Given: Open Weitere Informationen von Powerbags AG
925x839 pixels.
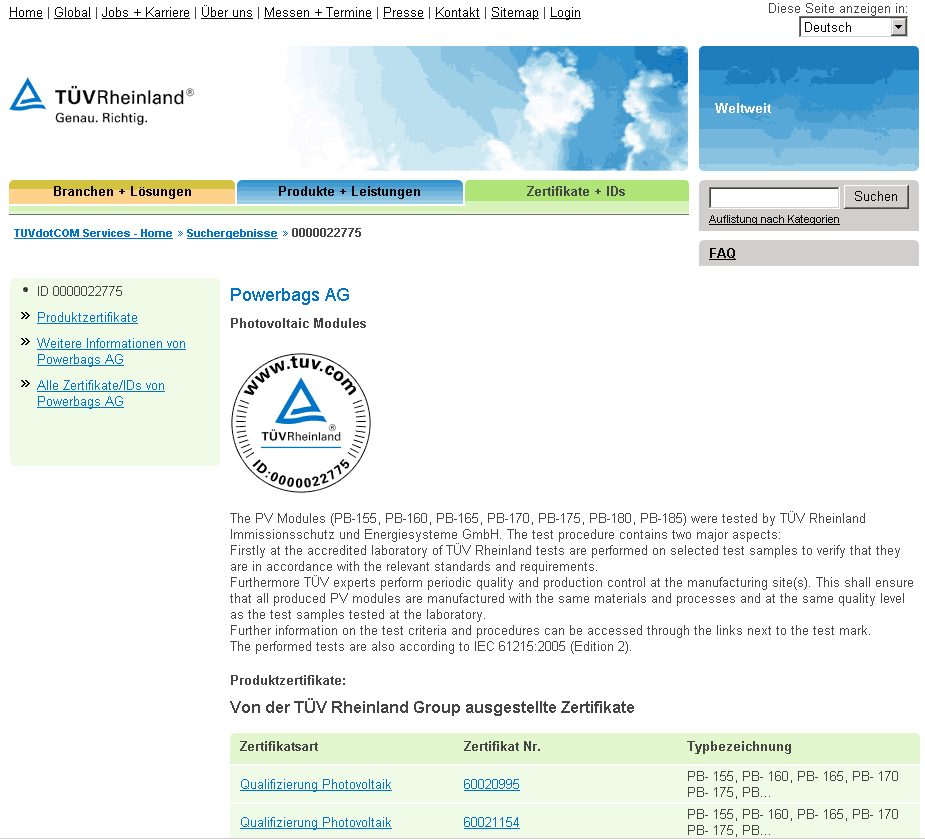Looking at the screenshot, I should [111, 351].
